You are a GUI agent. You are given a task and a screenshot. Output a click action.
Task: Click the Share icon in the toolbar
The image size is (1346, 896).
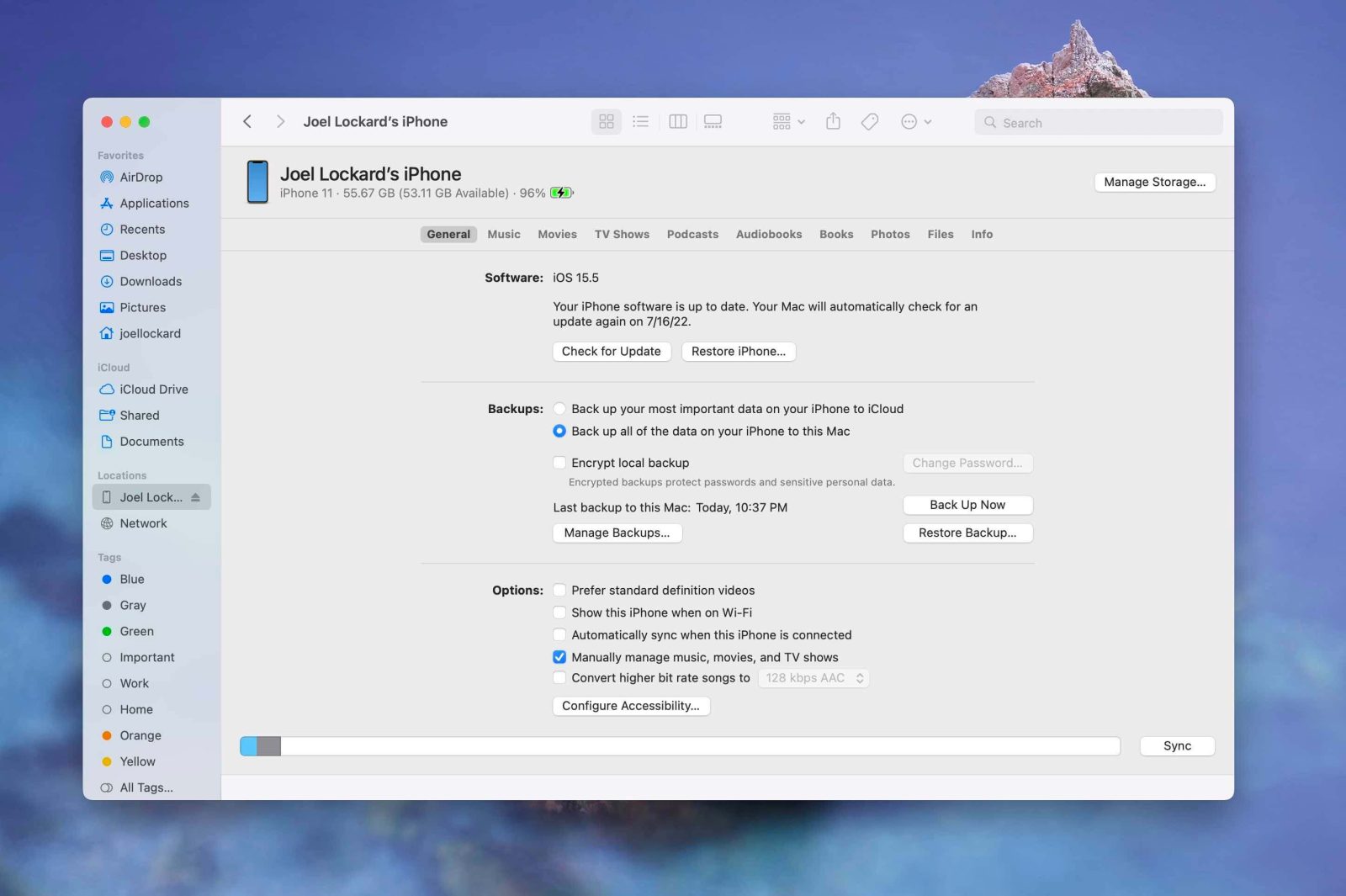[x=833, y=121]
